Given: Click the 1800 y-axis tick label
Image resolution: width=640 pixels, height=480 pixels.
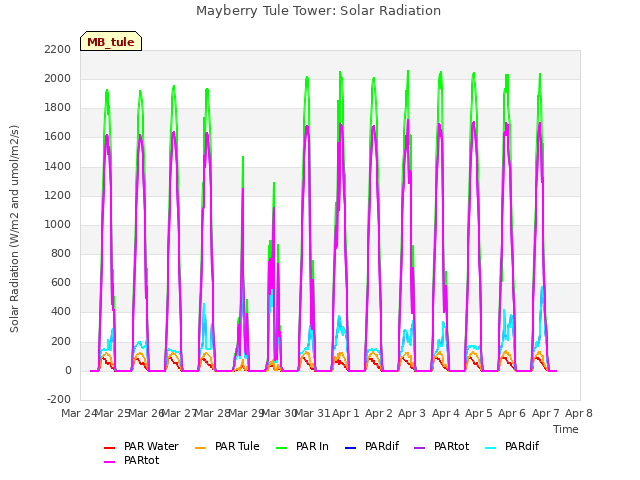Looking at the screenshot, I should pyautogui.click(x=58, y=108).
